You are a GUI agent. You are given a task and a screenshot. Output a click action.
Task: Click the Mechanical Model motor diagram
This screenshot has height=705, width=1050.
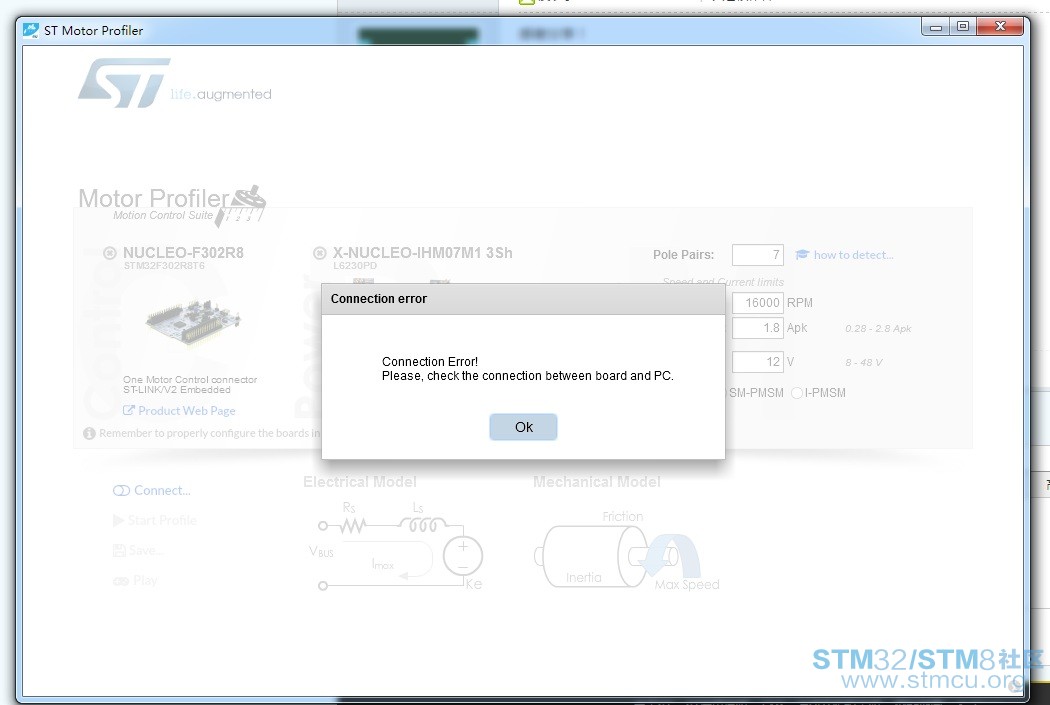click(x=626, y=552)
